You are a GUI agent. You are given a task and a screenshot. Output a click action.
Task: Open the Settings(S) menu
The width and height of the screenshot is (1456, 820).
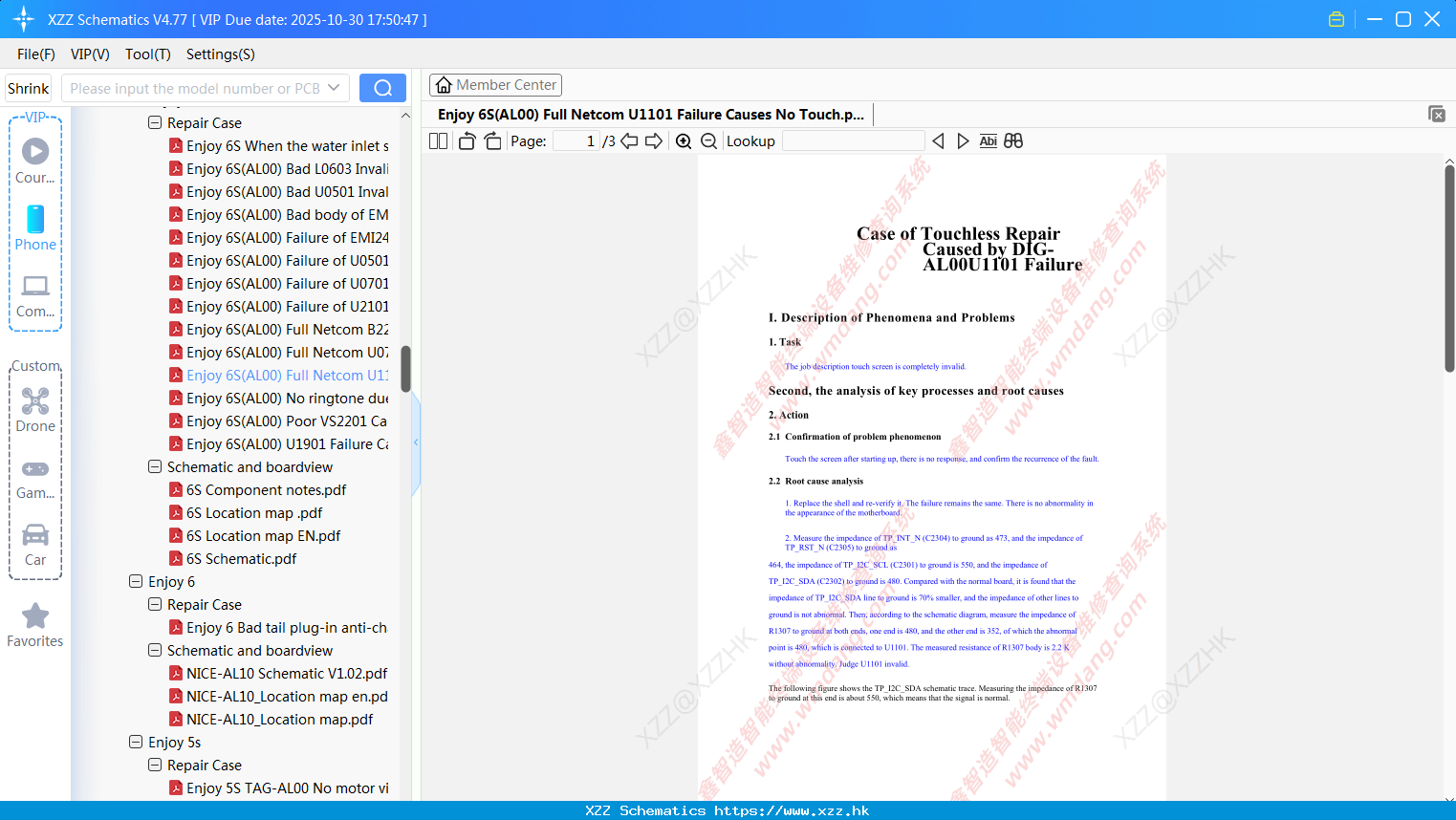click(221, 54)
